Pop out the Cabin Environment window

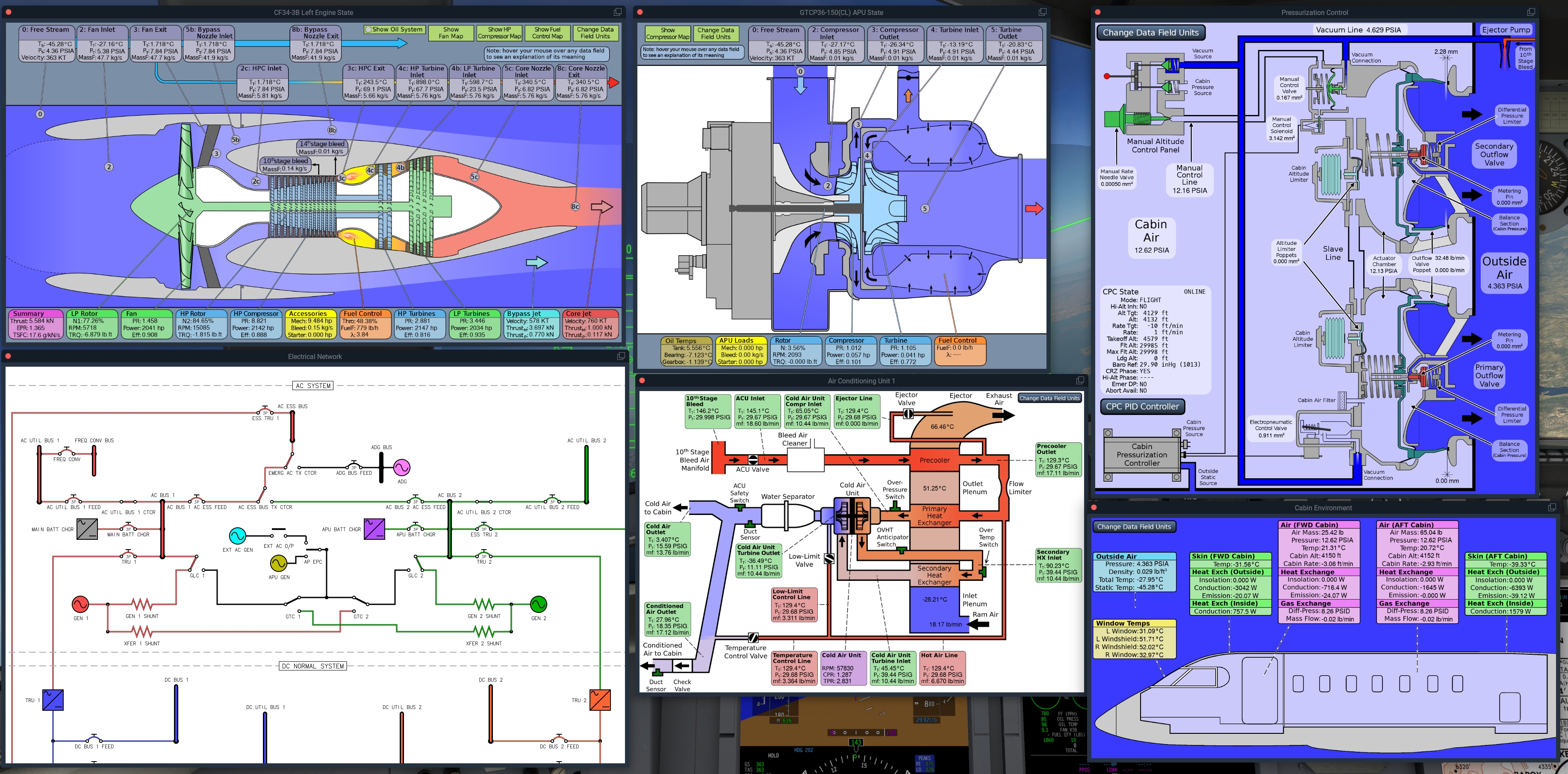(x=1552, y=507)
